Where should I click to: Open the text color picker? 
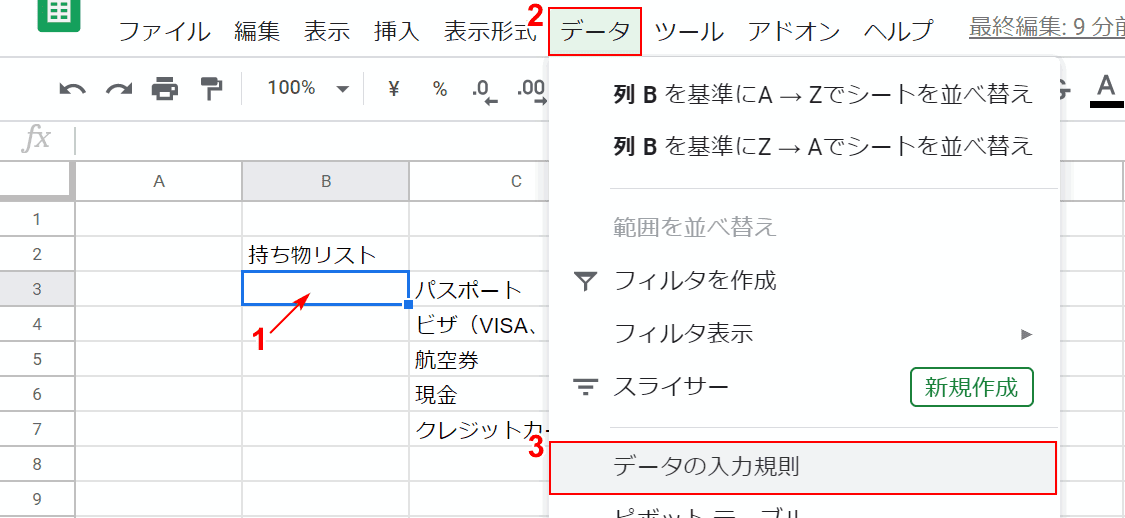1106,91
